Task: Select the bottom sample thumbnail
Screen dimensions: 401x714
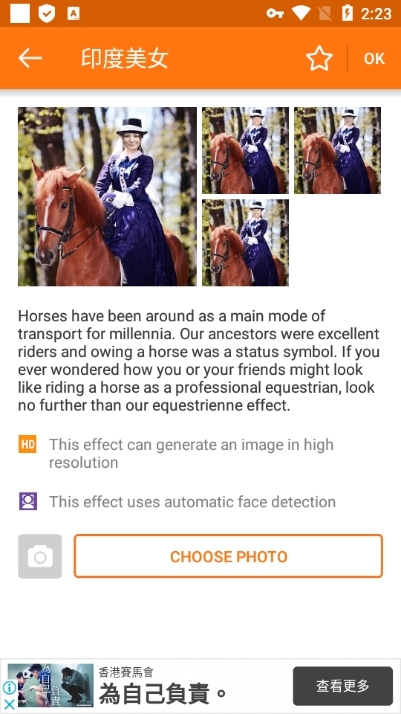Action: 245,242
